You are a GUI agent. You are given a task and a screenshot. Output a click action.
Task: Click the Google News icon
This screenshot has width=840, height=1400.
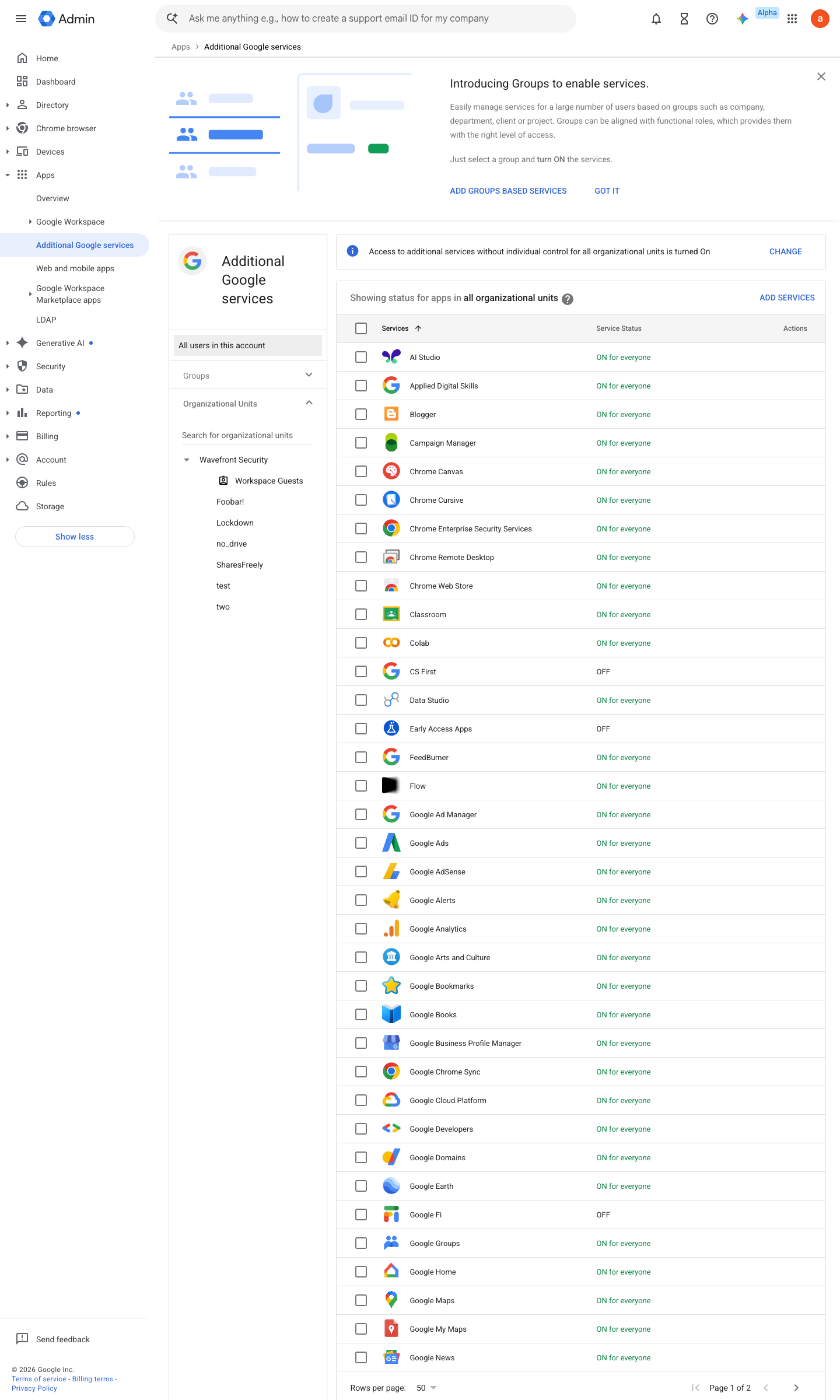click(x=391, y=1357)
